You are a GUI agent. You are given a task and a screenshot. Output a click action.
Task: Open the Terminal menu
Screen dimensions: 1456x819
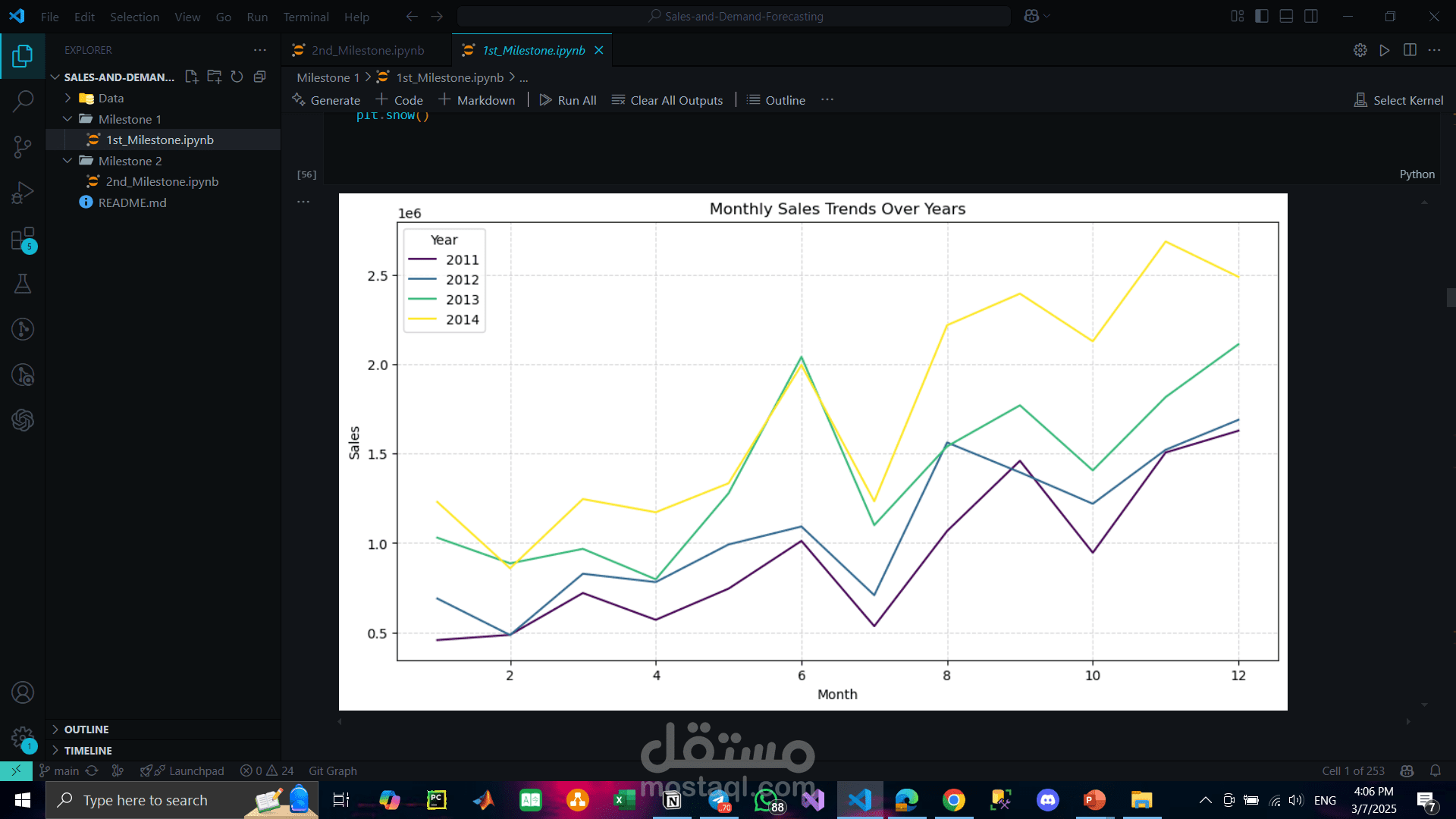[x=306, y=17]
